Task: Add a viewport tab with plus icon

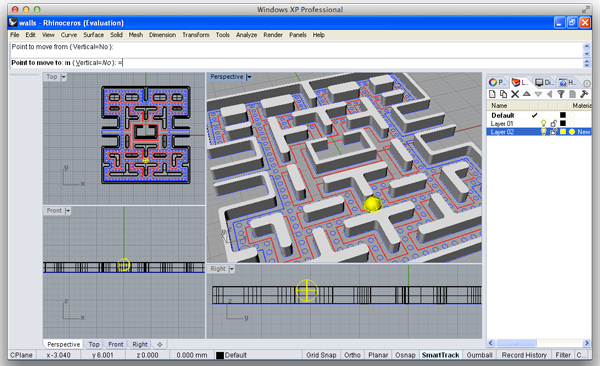Action: tap(160, 344)
